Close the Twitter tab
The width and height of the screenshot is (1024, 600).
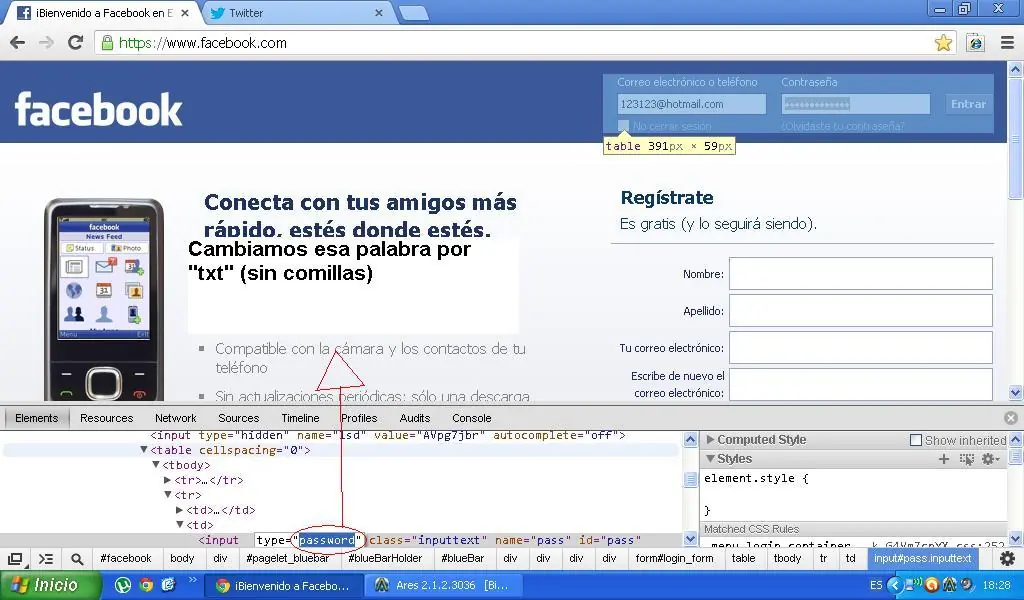pos(379,13)
